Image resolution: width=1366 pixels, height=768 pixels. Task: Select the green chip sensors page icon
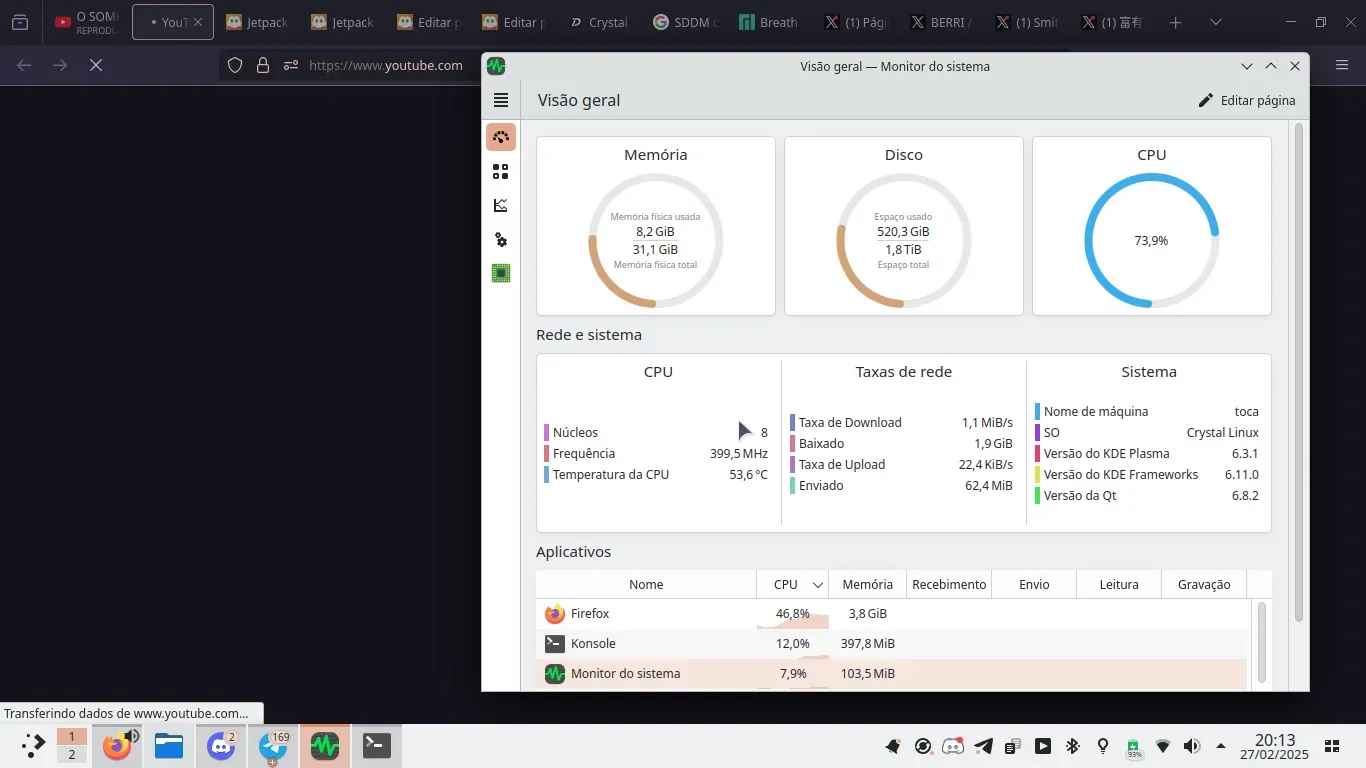tap(501, 273)
